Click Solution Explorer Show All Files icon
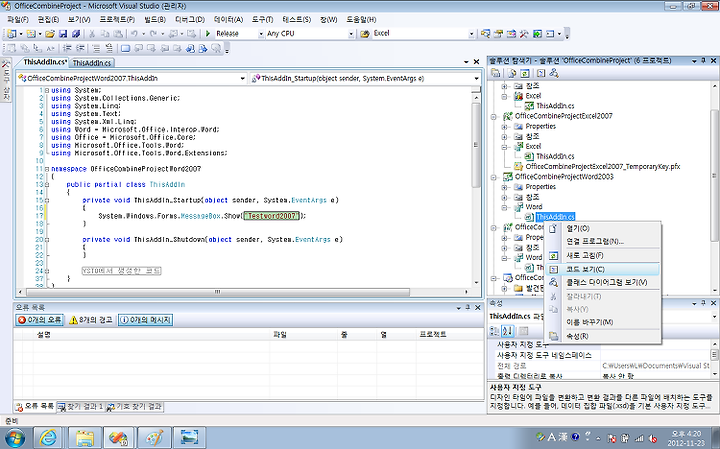The height and width of the screenshot is (449, 720). click(x=512, y=73)
